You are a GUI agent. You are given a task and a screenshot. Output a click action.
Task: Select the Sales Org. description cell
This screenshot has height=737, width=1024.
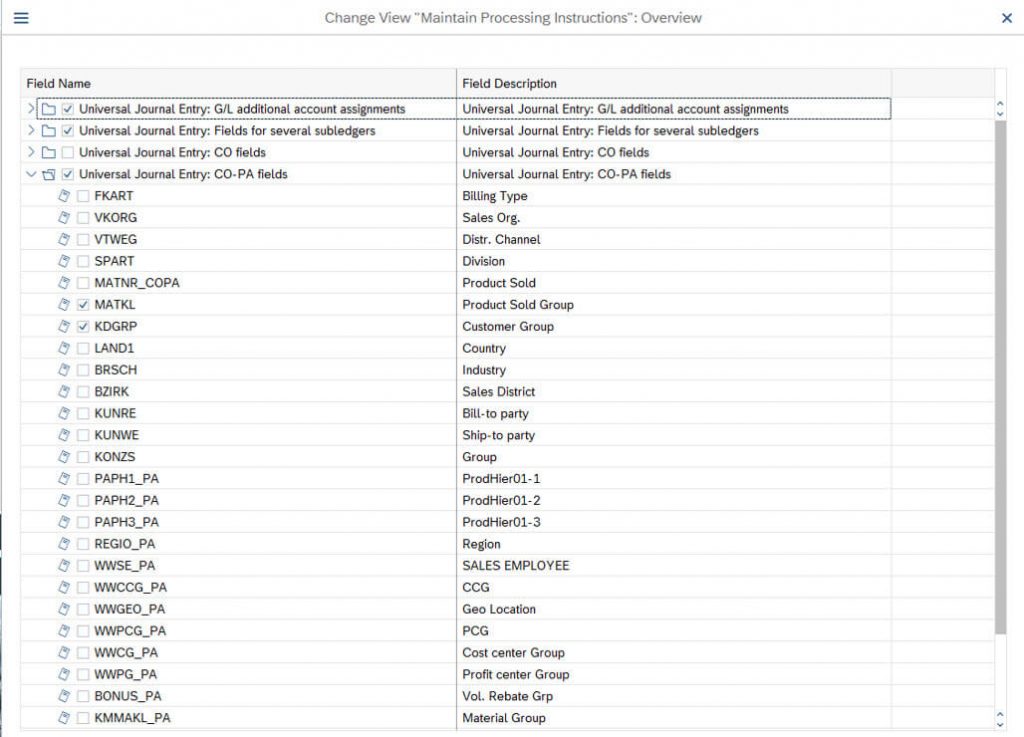tap(674, 217)
